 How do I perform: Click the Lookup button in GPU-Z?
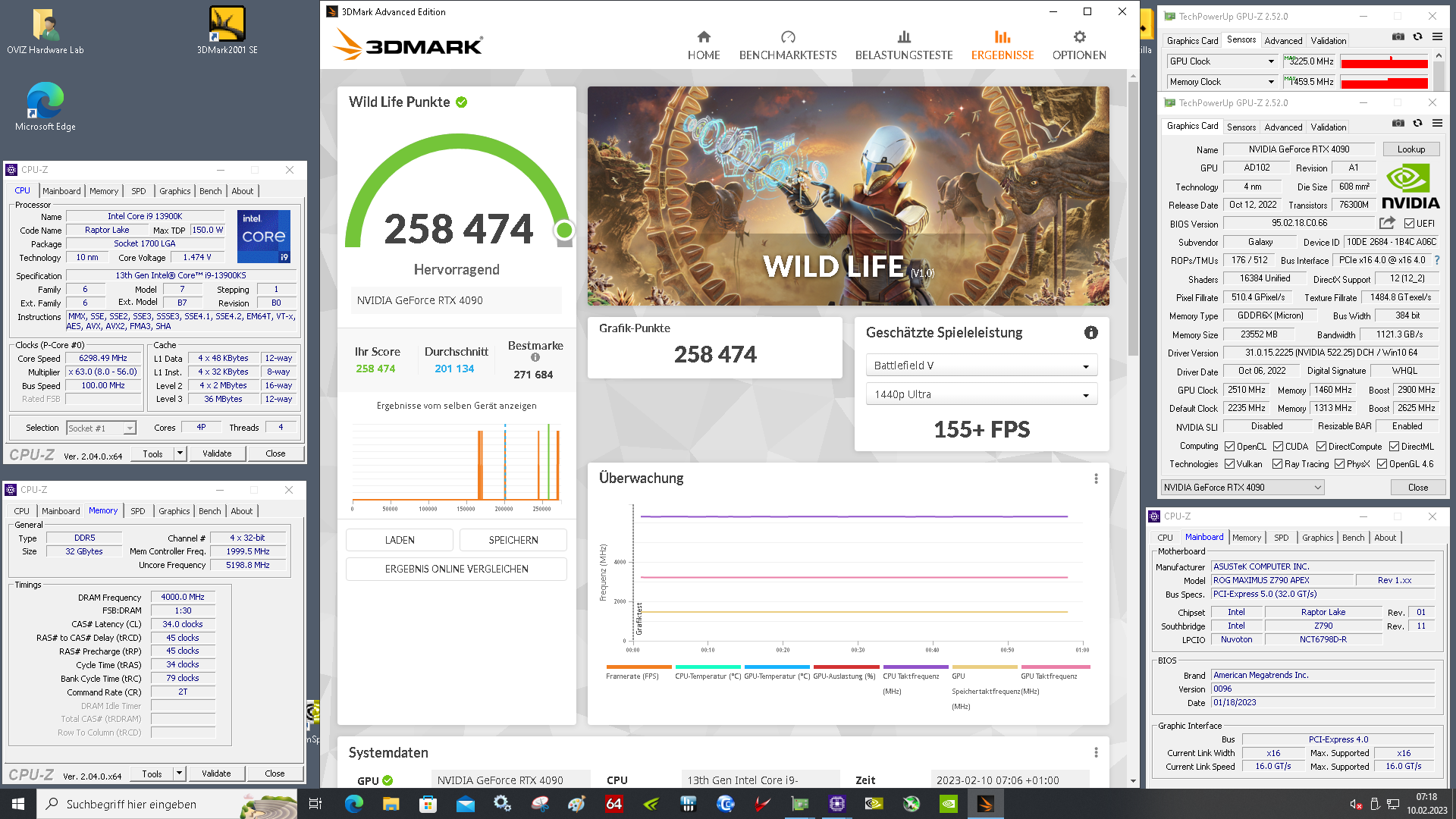1411,149
